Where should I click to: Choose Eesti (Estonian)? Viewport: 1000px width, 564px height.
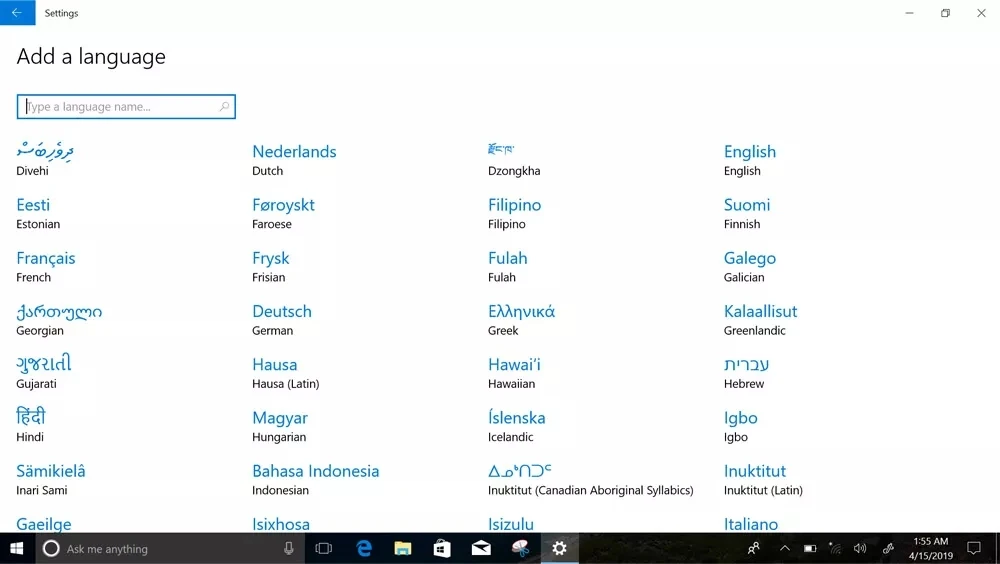click(38, 213)
